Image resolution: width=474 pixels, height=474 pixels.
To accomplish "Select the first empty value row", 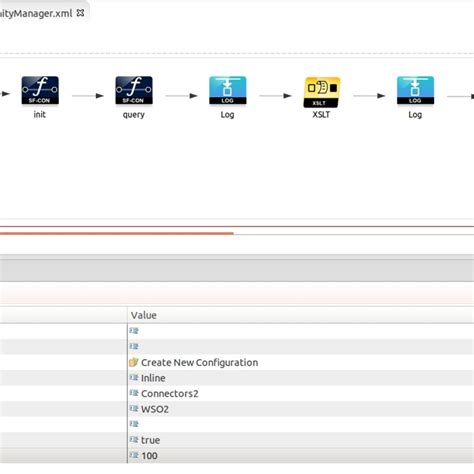I will coord(300,331).
